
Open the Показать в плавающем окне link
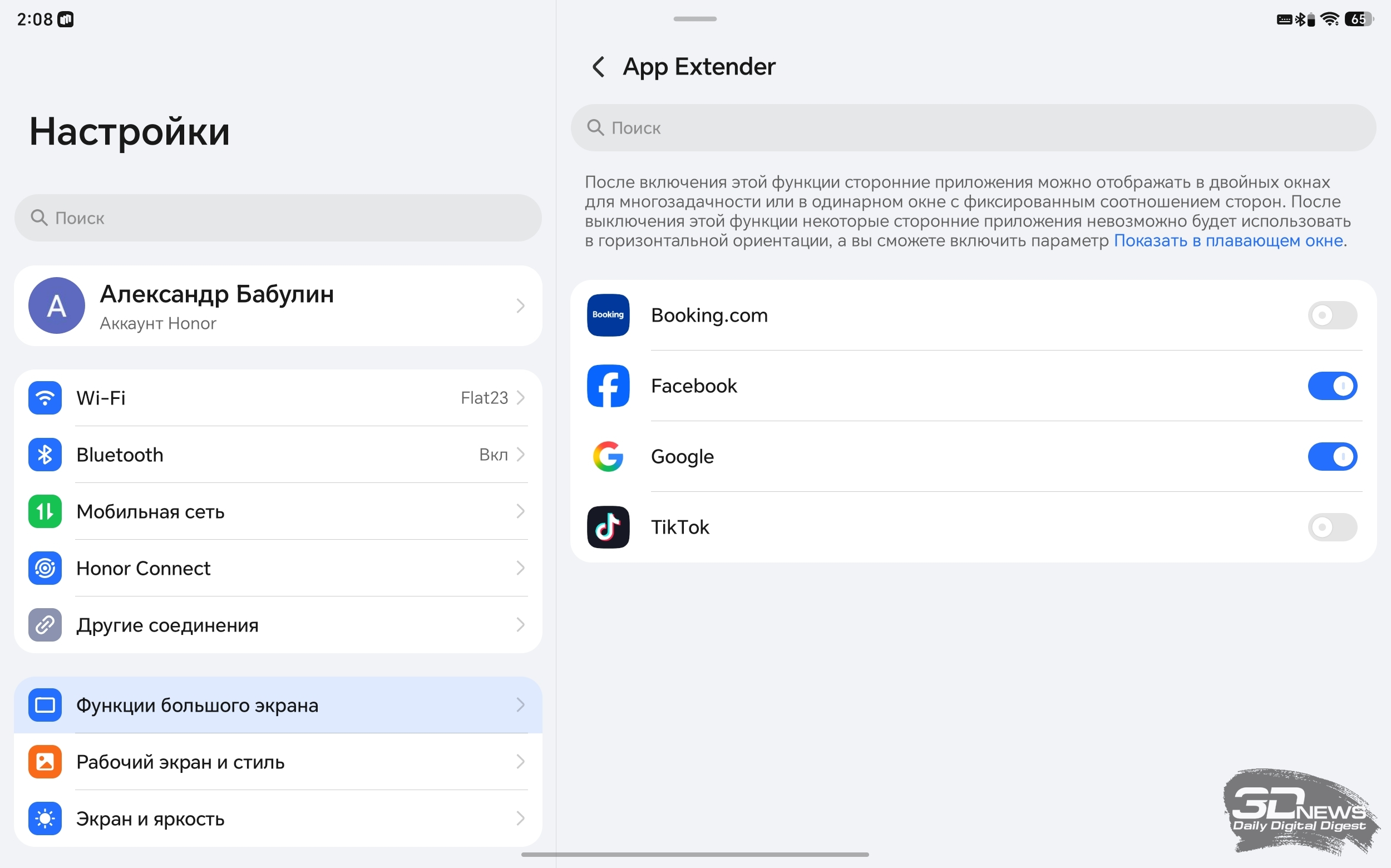tap(1228, 240)
